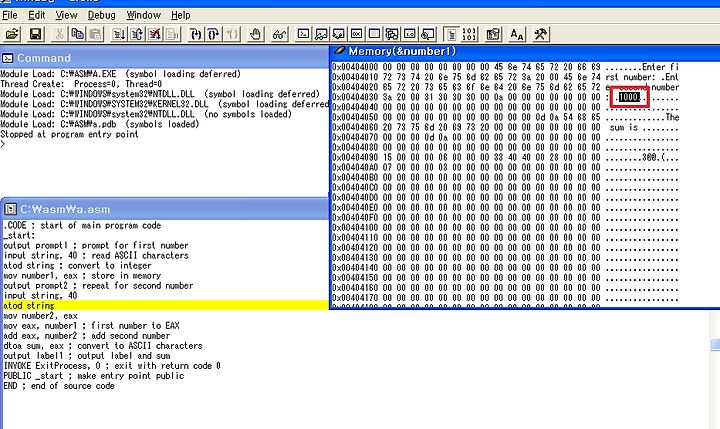Click the Memory window pencil icon

pyautogui.click(x=340, y=51)
